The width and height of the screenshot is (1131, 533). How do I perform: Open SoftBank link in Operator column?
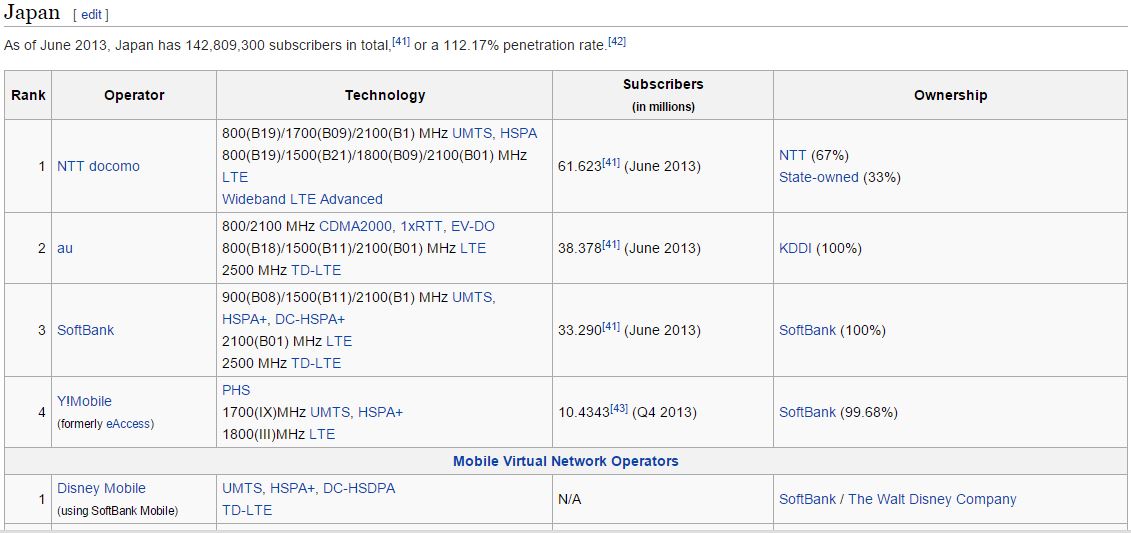[85, 330]
